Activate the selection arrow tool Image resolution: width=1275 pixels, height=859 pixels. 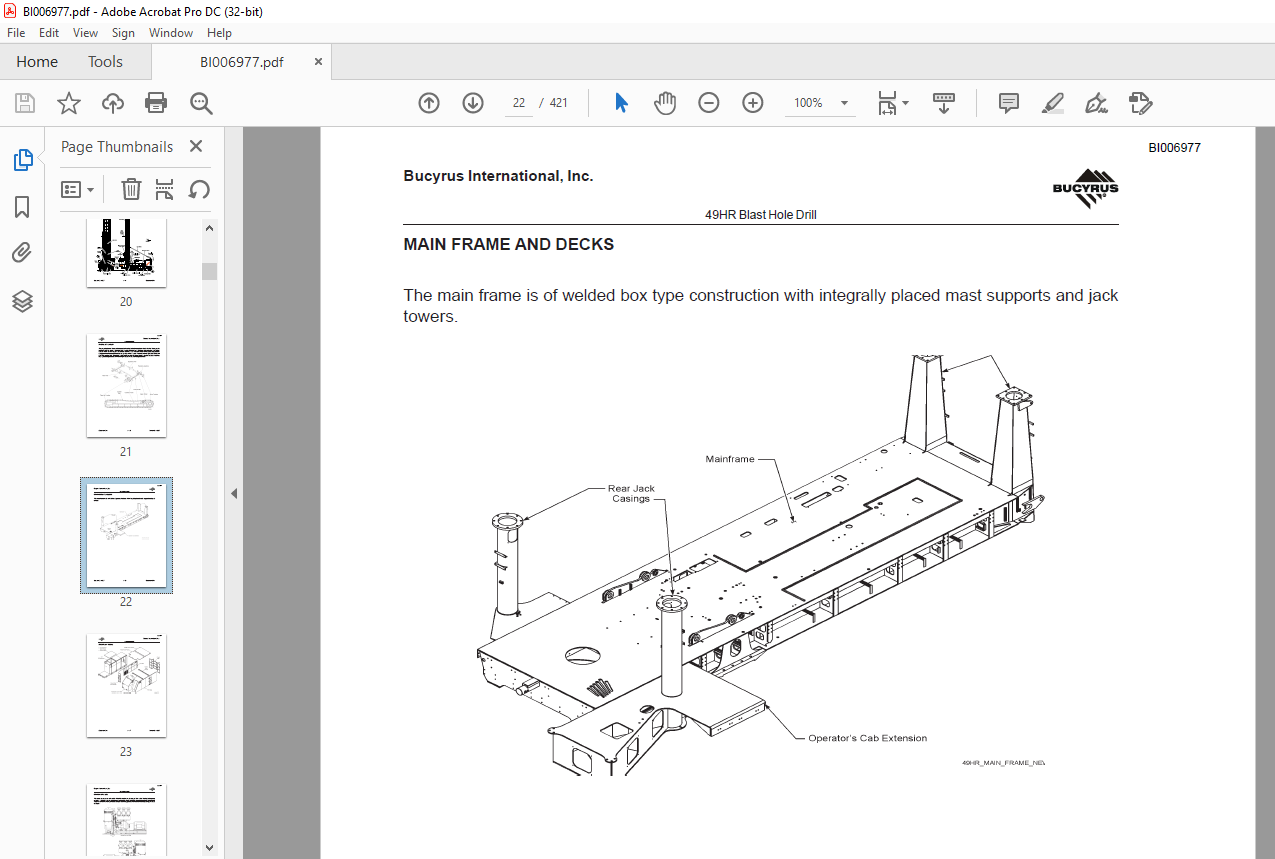(621, 103)
